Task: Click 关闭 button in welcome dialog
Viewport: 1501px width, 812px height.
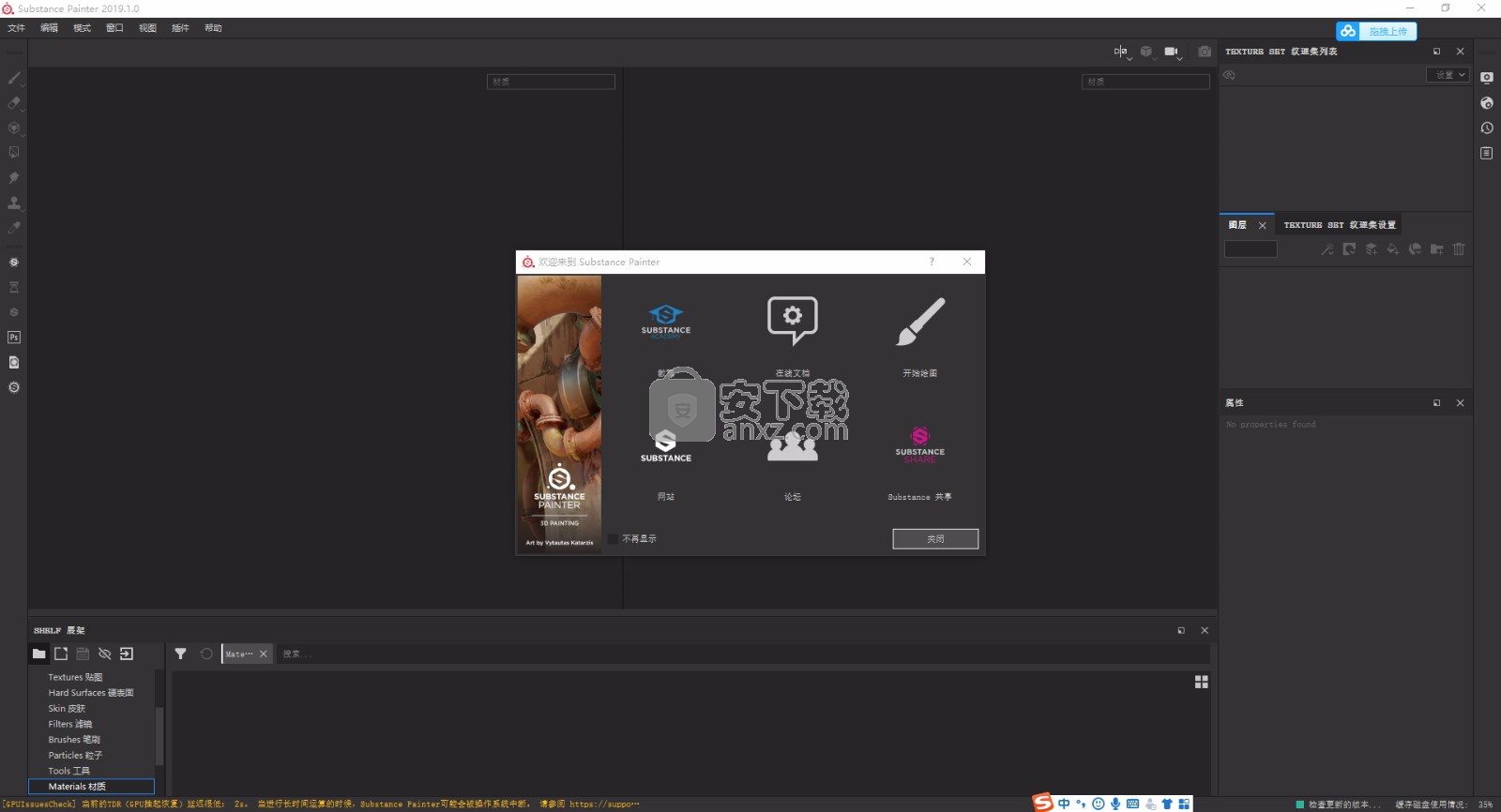Action: pyautogui.click(x=935, y=539)
